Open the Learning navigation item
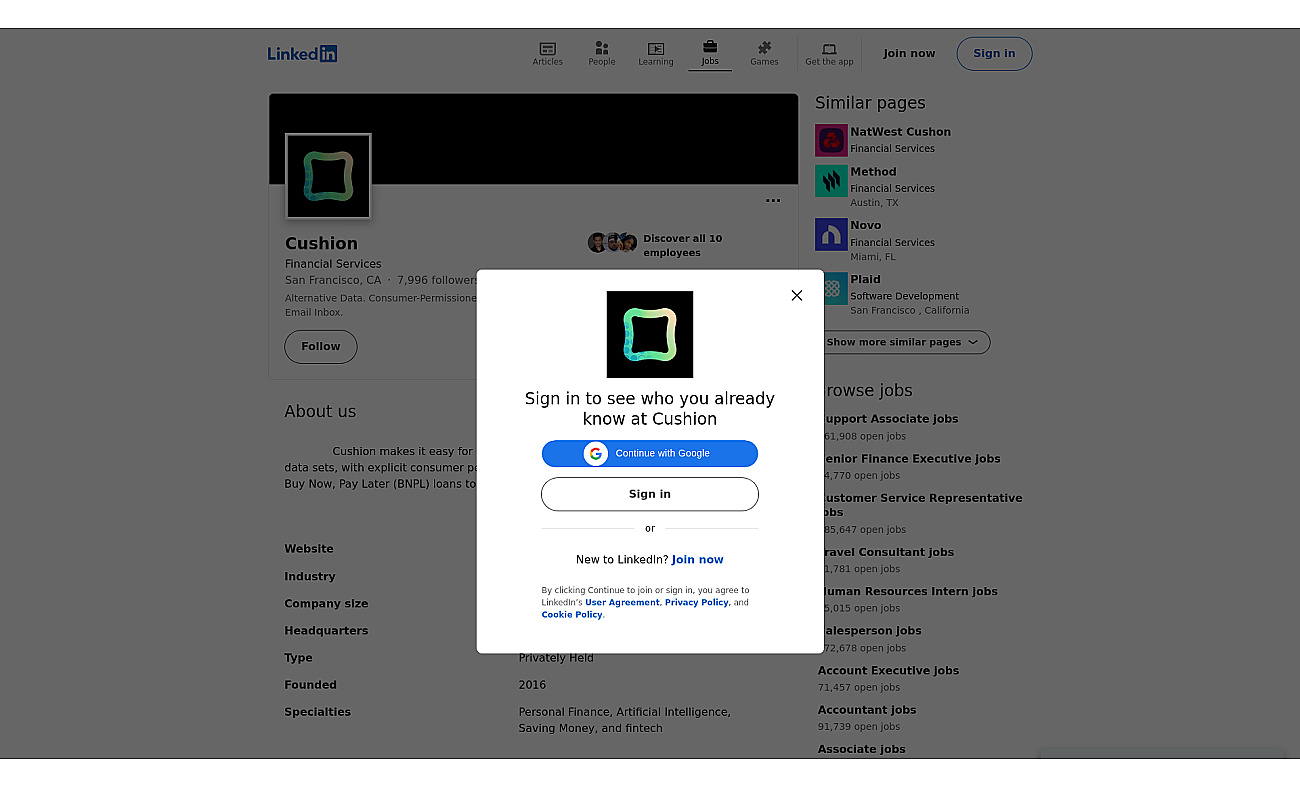Viewport: 1300px width, 788px height. (656, 54)
